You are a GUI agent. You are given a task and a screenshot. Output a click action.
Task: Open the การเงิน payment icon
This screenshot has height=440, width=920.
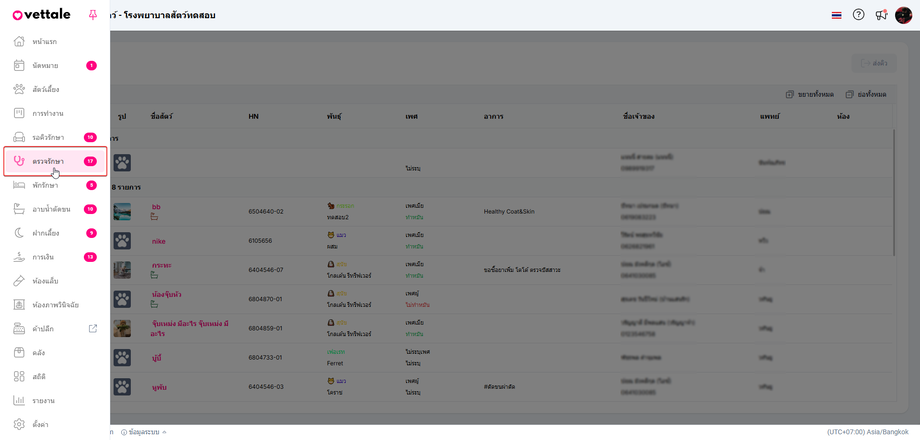[x=19, y=257]
